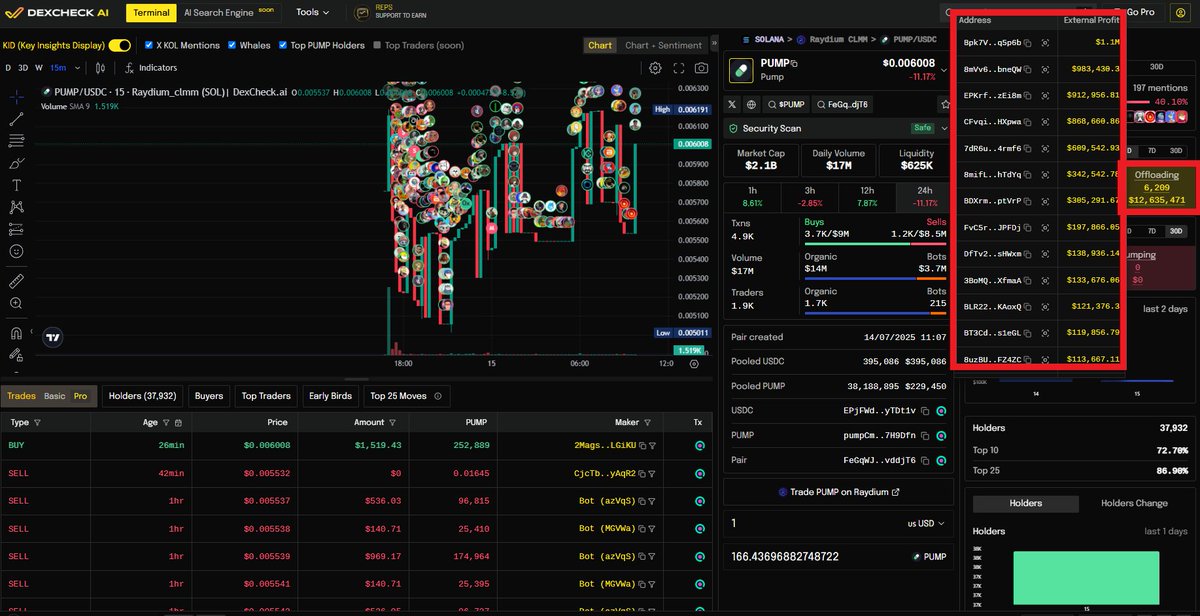Open the us USD currency dropdown
This screenshot has height=616, width=1200.
tap(928, 523)
